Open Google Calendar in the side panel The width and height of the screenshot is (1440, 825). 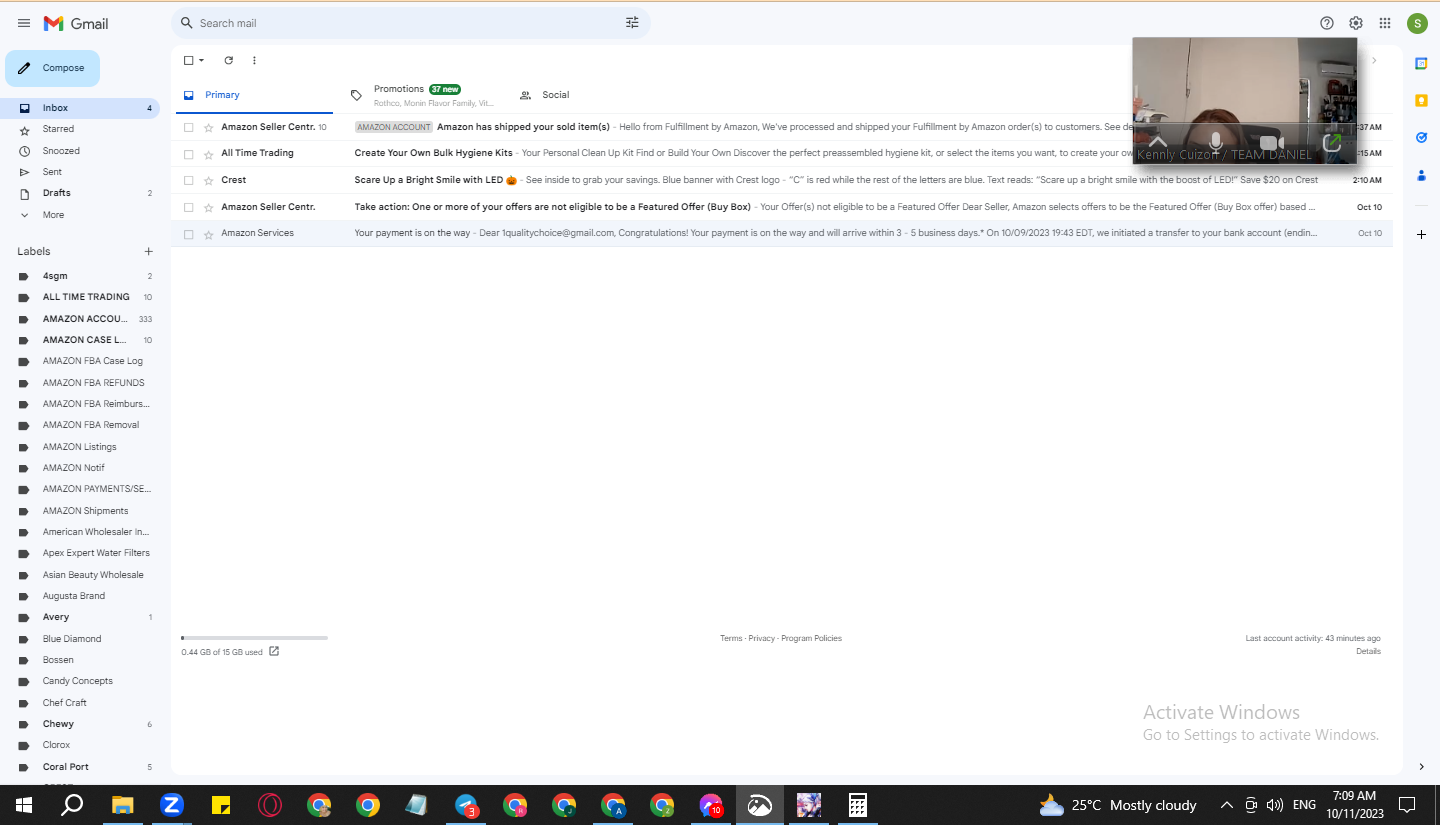tap(1421, 63)
